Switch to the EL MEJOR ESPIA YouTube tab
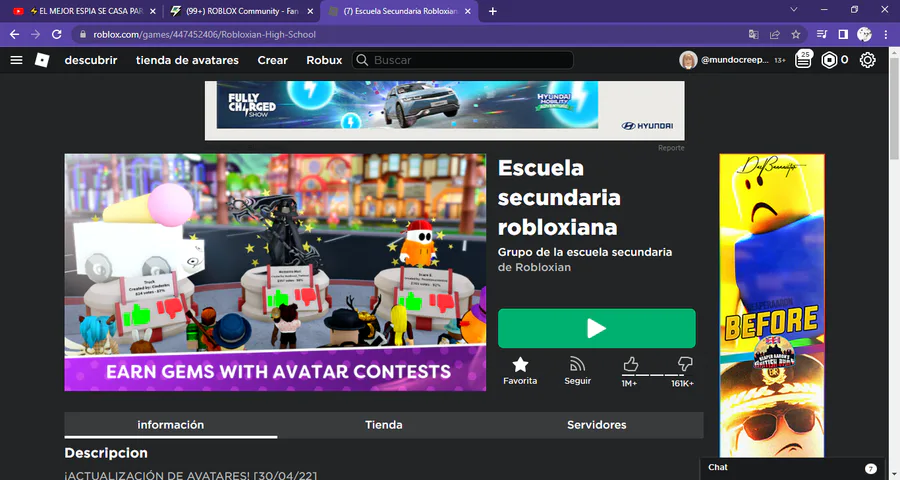This screenshot has width=900, height=480. click(84, 11)
